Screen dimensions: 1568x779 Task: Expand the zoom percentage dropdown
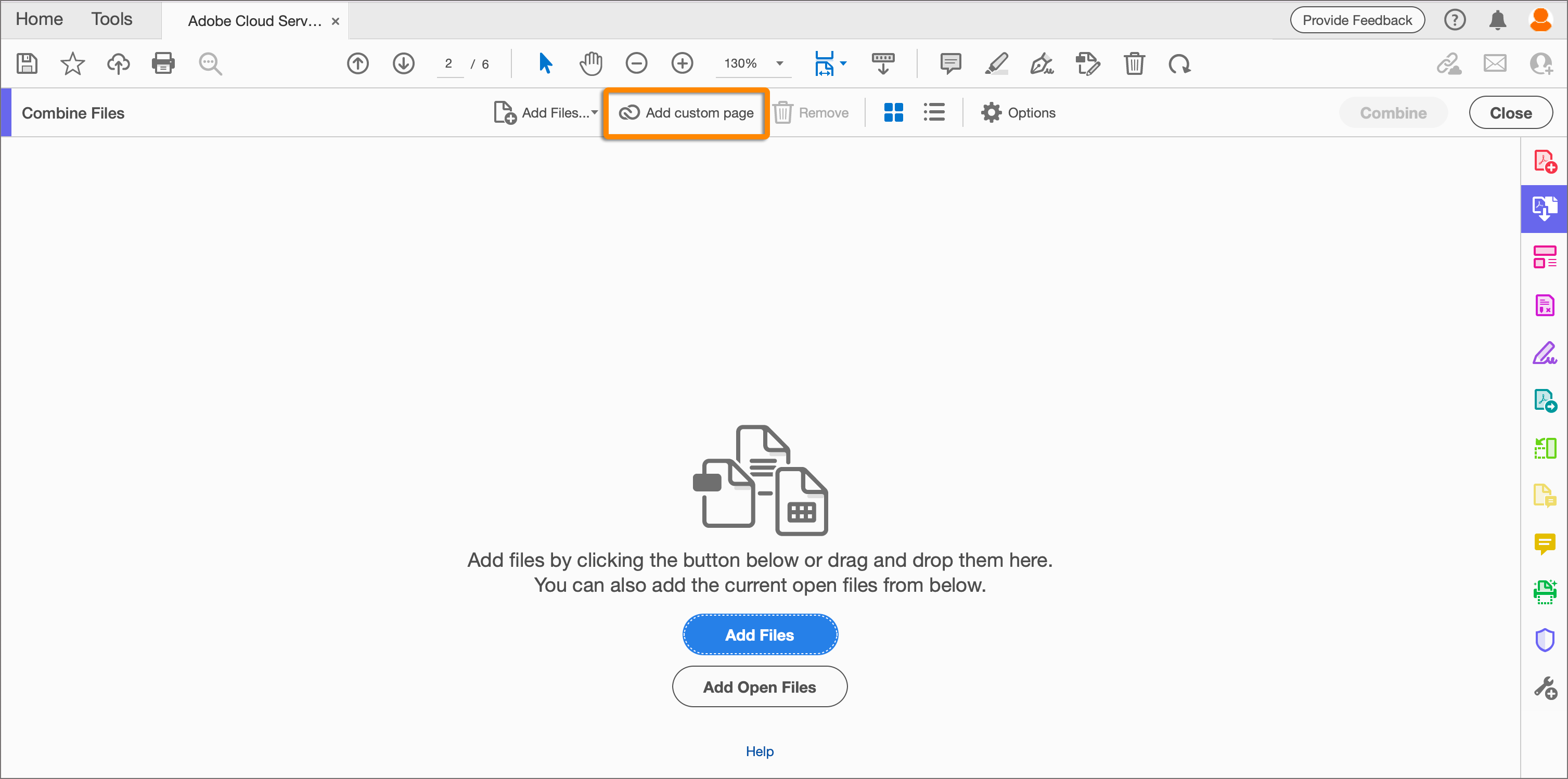(x=781, y=63)
